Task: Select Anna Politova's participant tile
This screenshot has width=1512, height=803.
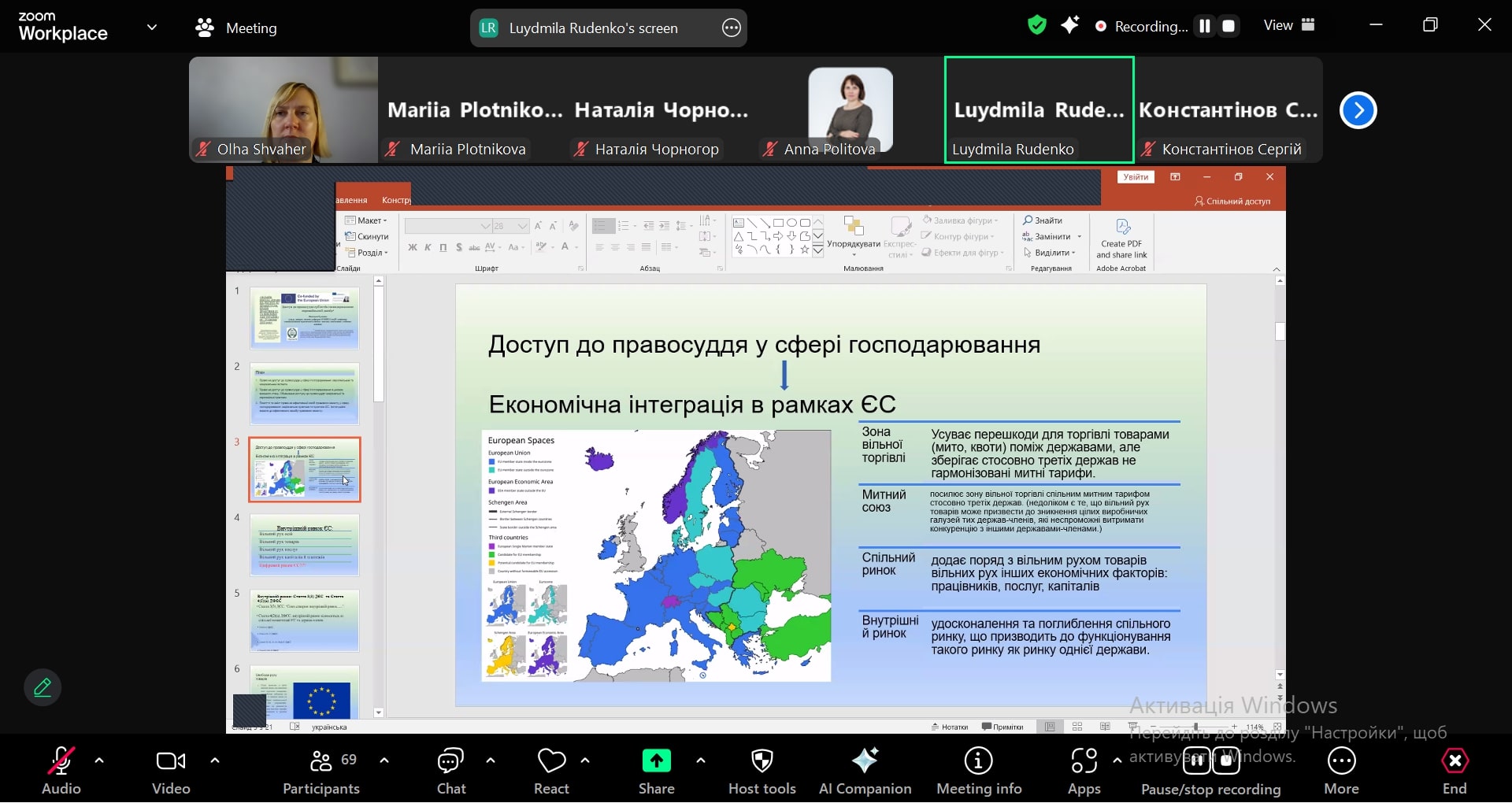Action: [850, 109]
